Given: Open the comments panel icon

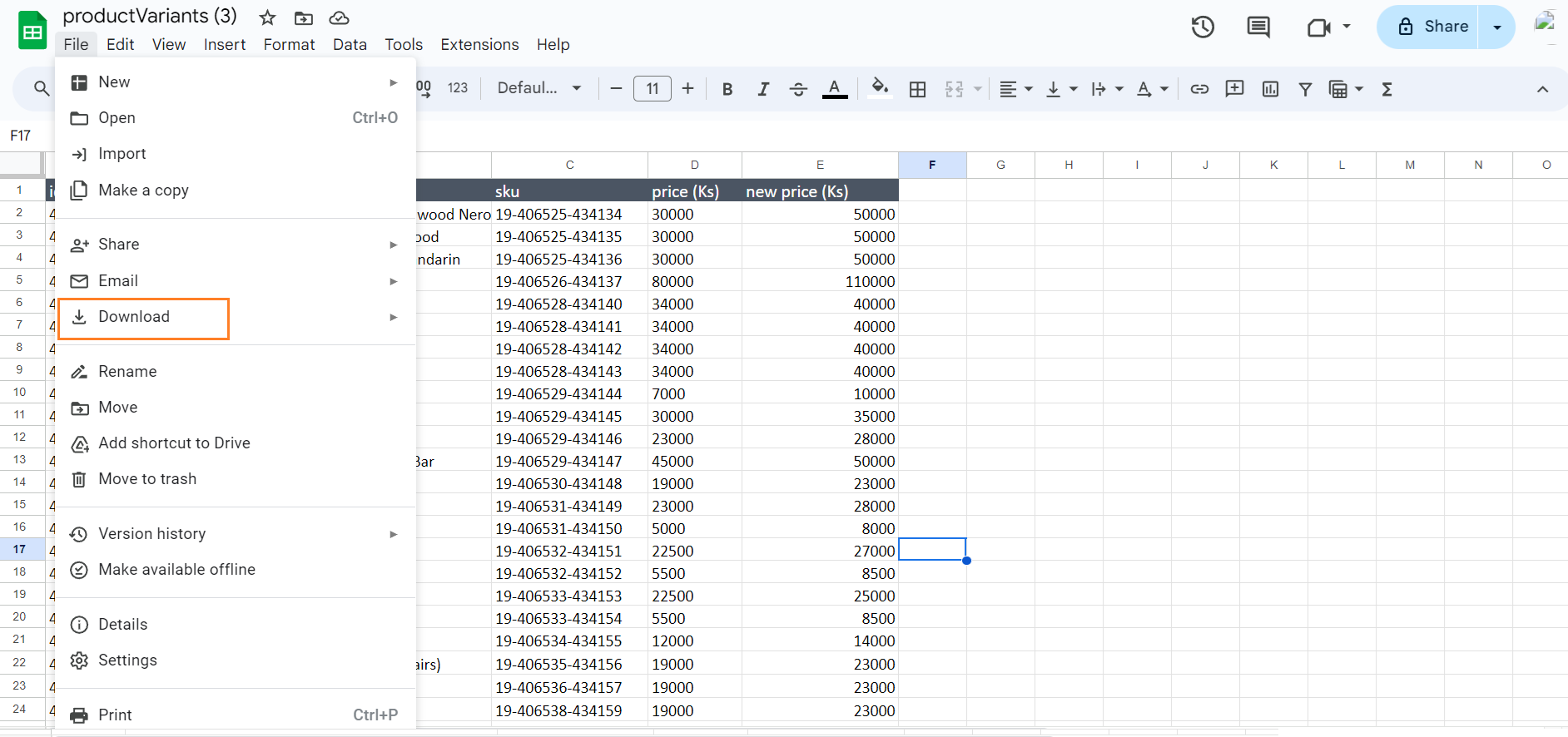Looking at the screenshot, I should 1258,27.
